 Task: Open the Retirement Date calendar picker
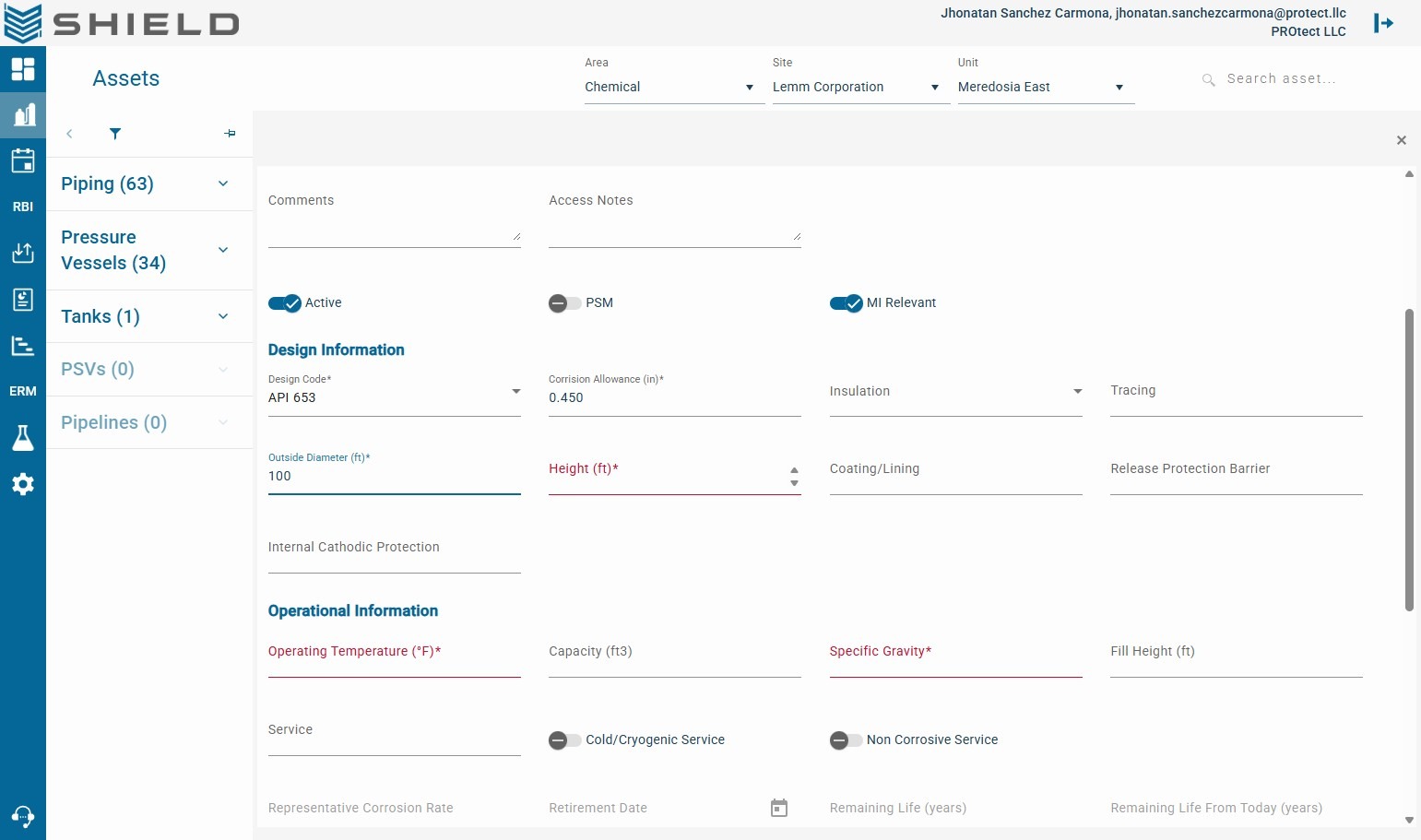pyautogui.click(x=779, y=809)
